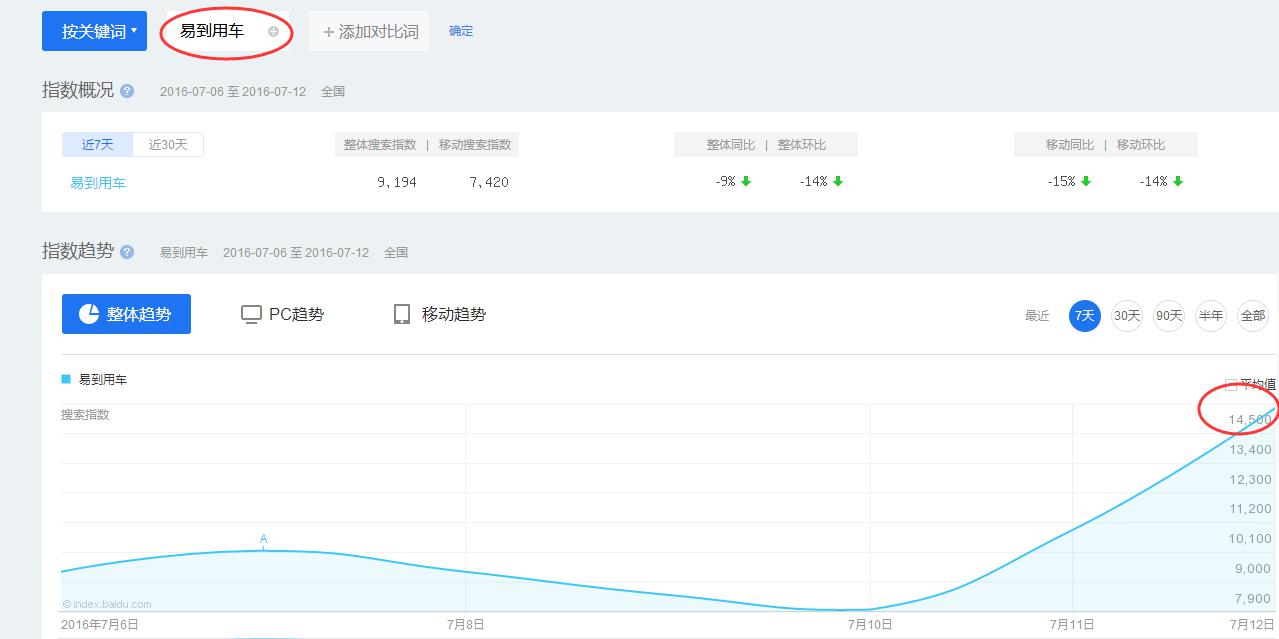
Task: Click help icon next to 指数概况
Action: click(127, 91)
